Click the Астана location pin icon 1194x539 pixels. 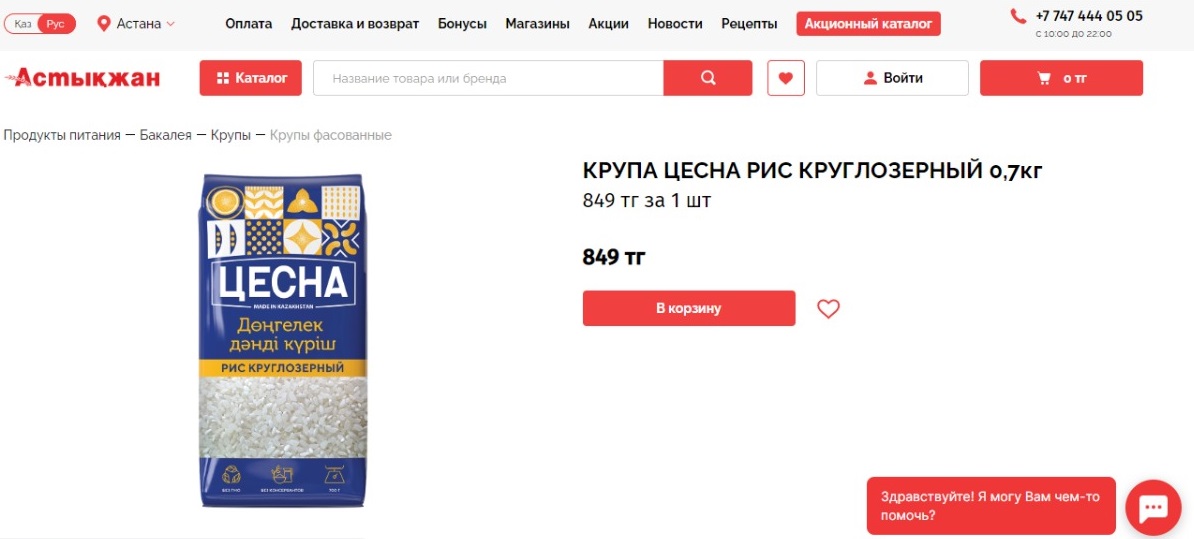pyautogui.click(x=104, y=24)
